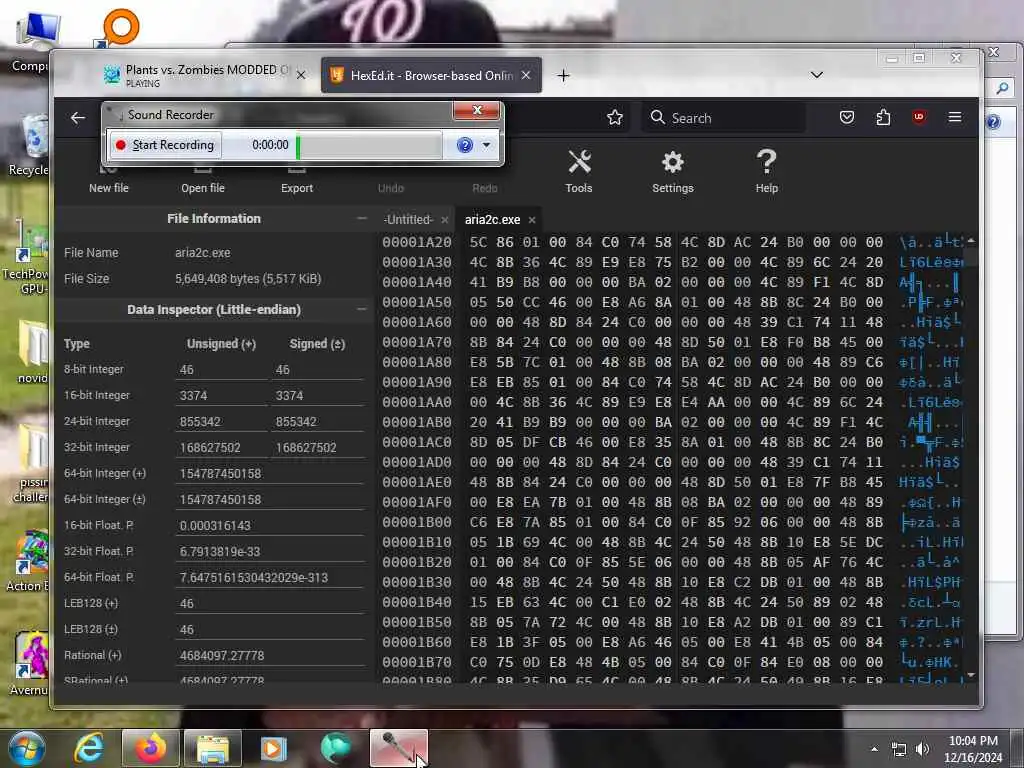Click the teal globe taskbar icon
This screenshot has width=1024, height=768.
coord(336,748)
